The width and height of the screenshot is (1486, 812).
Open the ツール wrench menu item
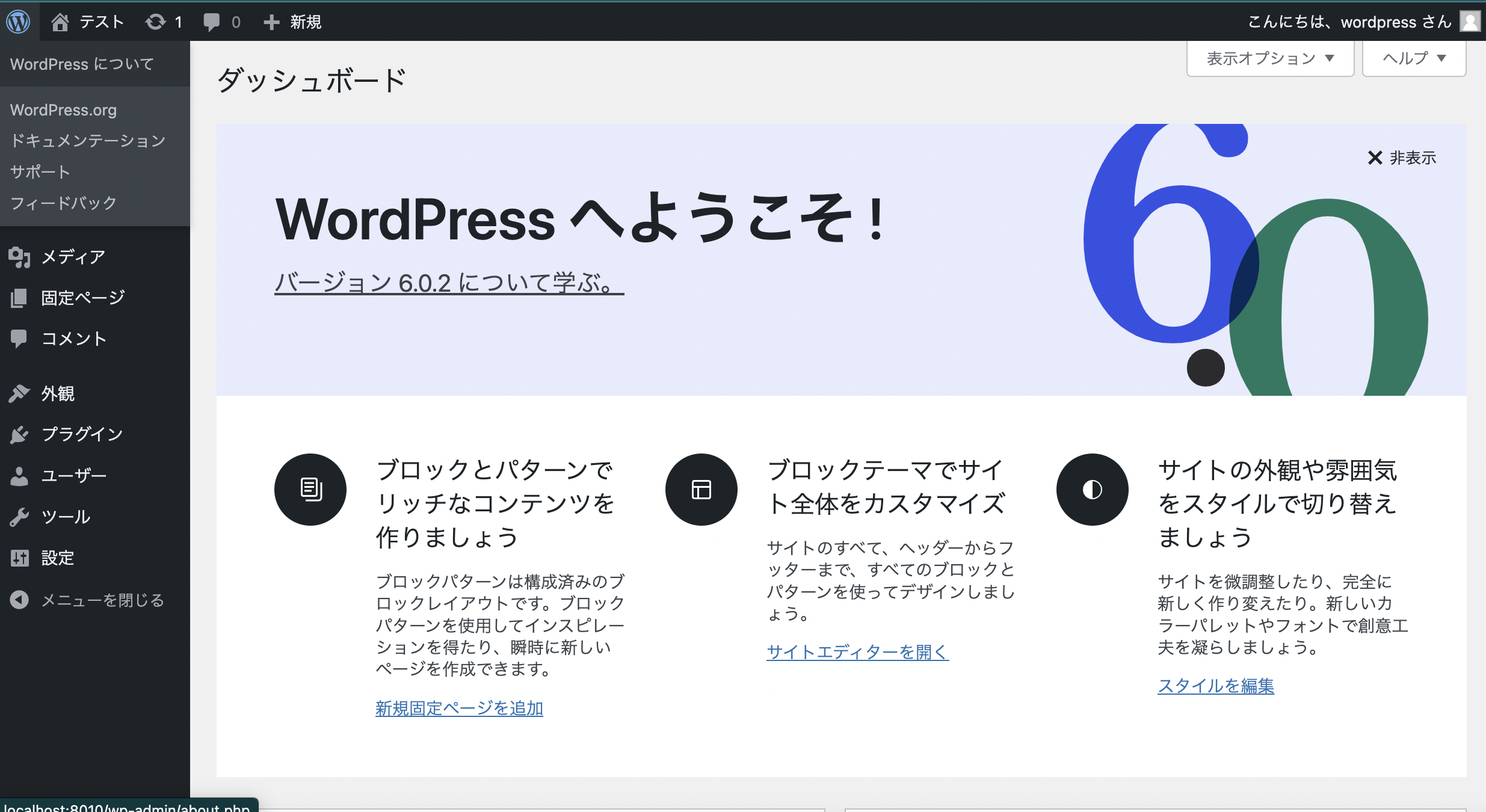tap(66, 517)
